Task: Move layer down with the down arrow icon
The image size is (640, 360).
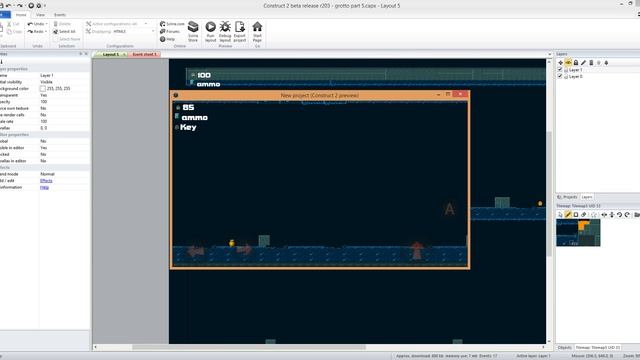Action: coord(606,62)
